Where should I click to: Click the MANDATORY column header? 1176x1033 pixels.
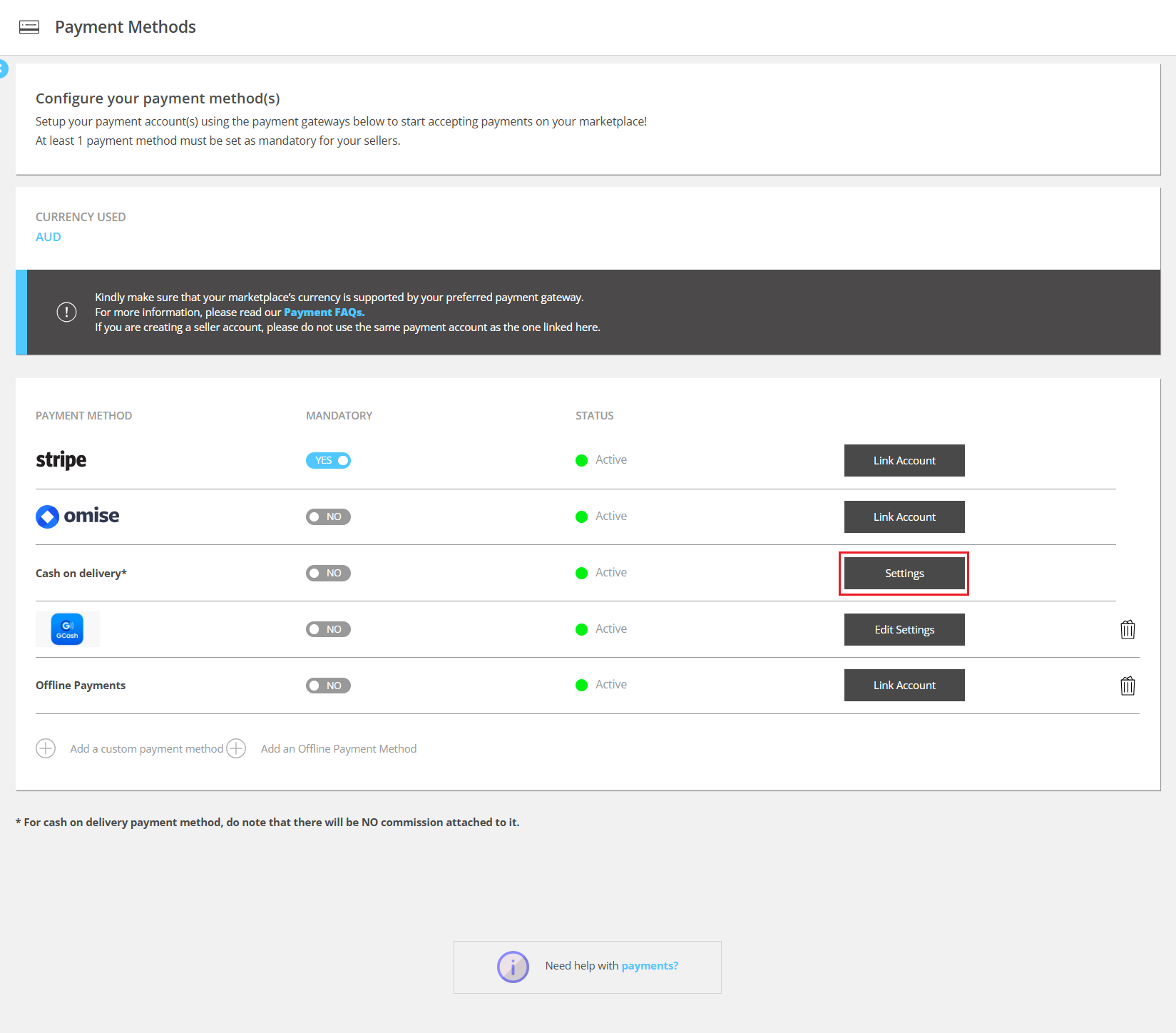[339, 416]
